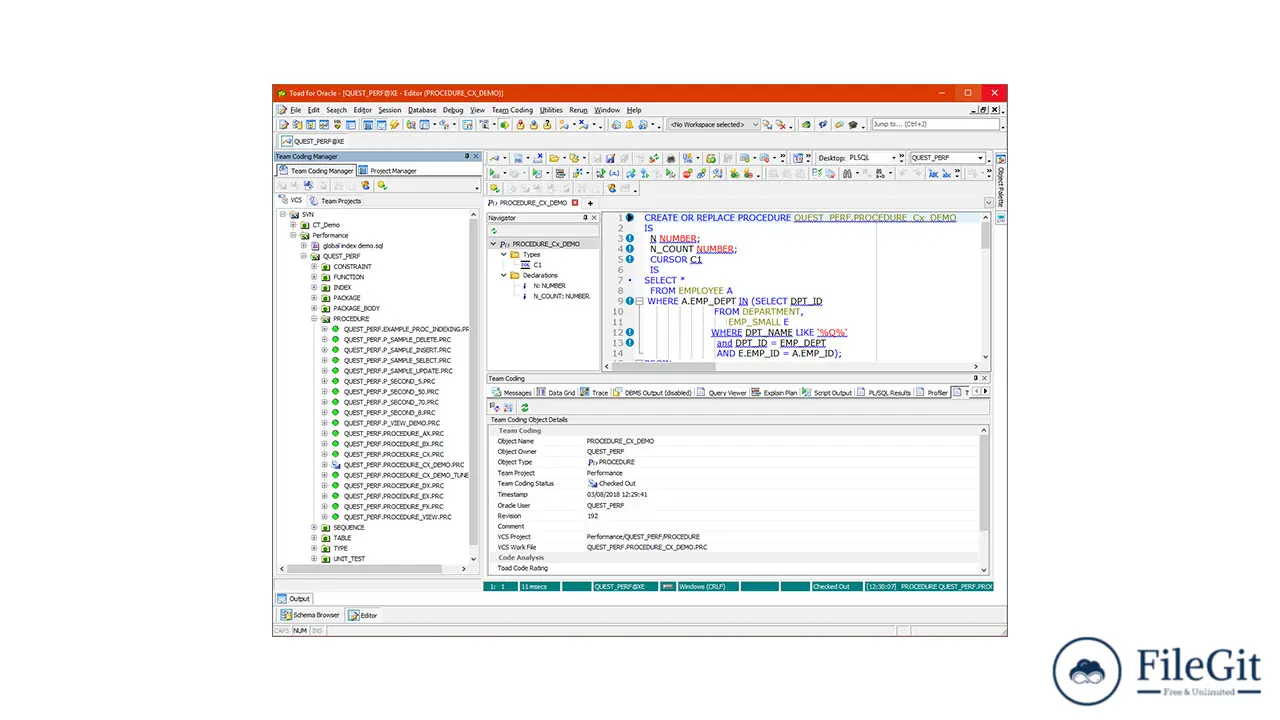Viewport: 1280px width, 720px height.
Task: Click the green run arrow icon
Action: [494, 173]
